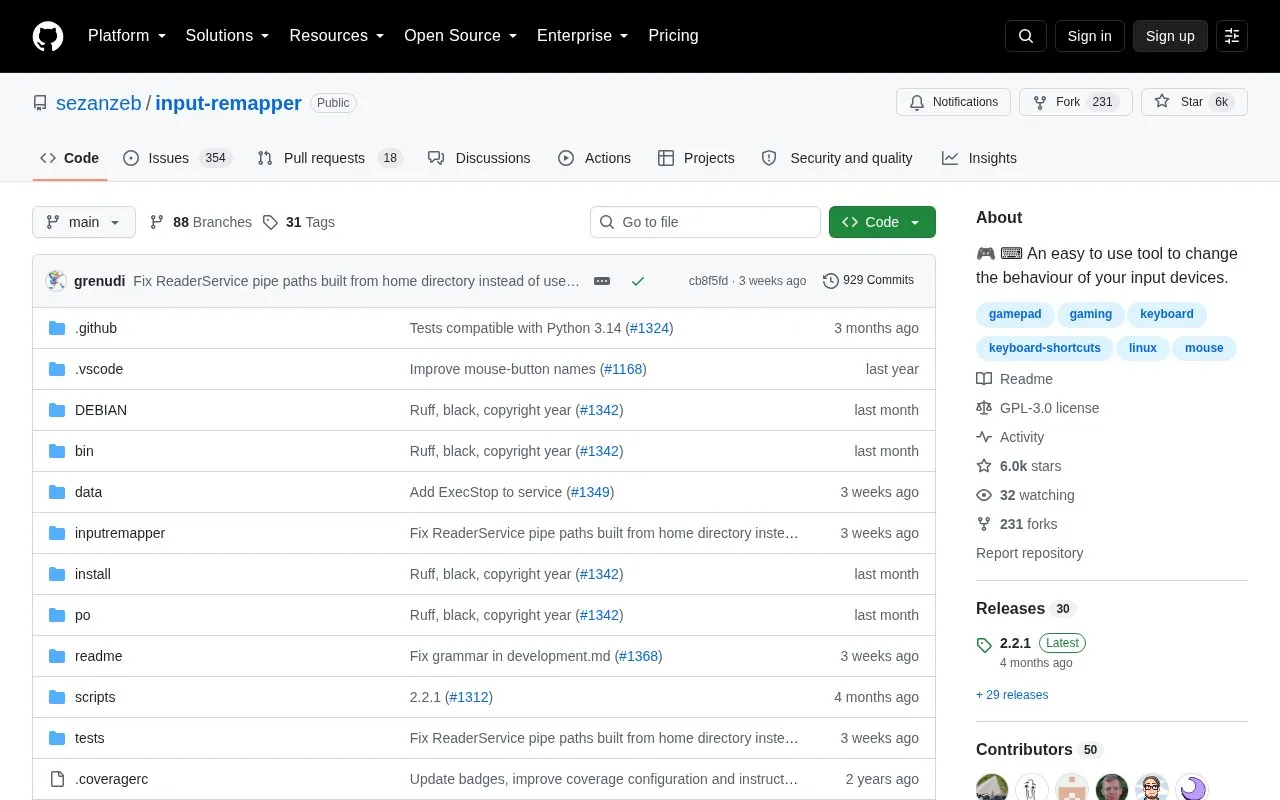Click the bell Notifications button
Image resolution: width=1280 pixels, height=800 pixels.
(954, 102)
